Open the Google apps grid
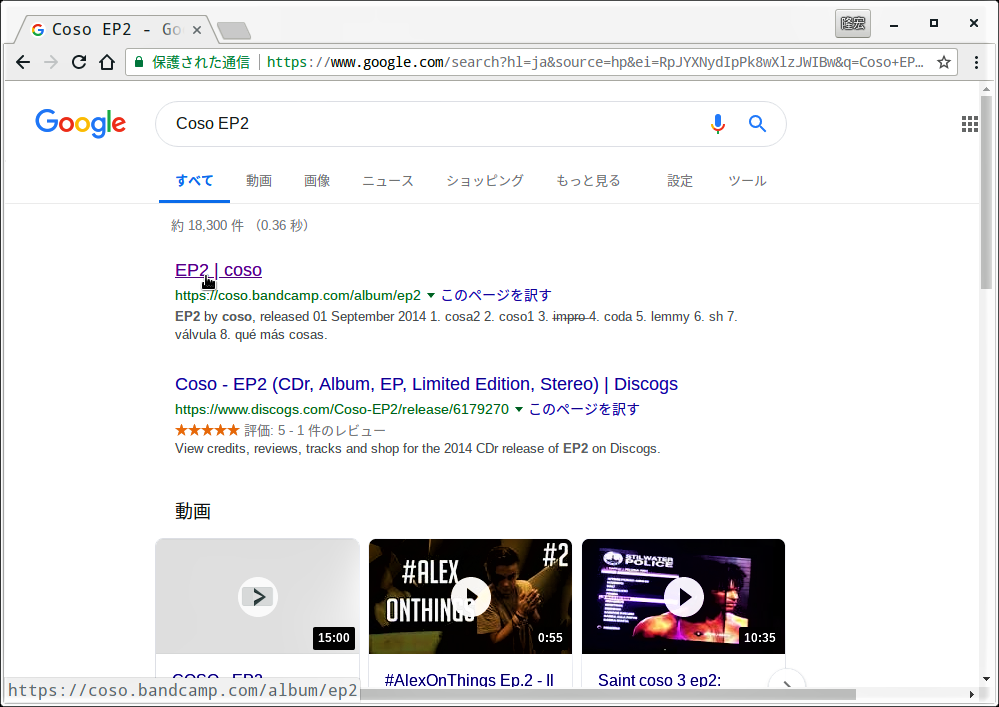The image size is (999, 707). tap(970, 124)
